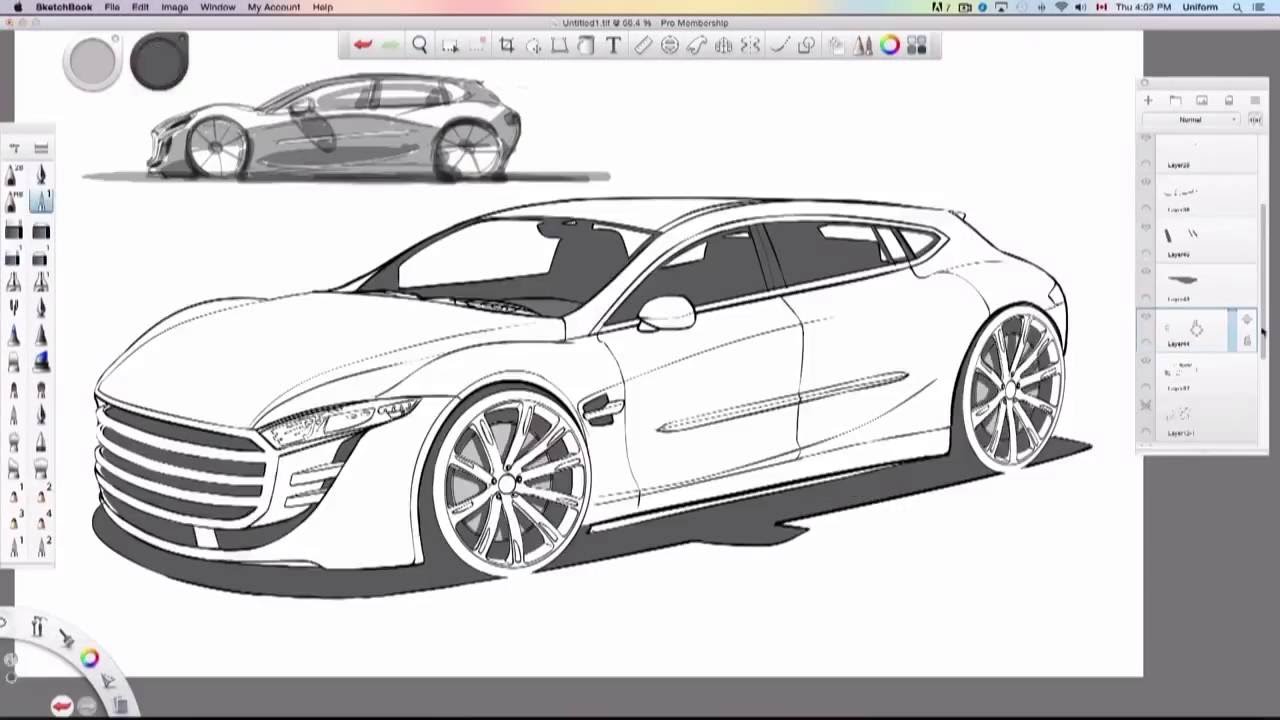Viewport: 1280px width, 720px height.
Task: Enable the Symmetry tool
Action: 750,45
